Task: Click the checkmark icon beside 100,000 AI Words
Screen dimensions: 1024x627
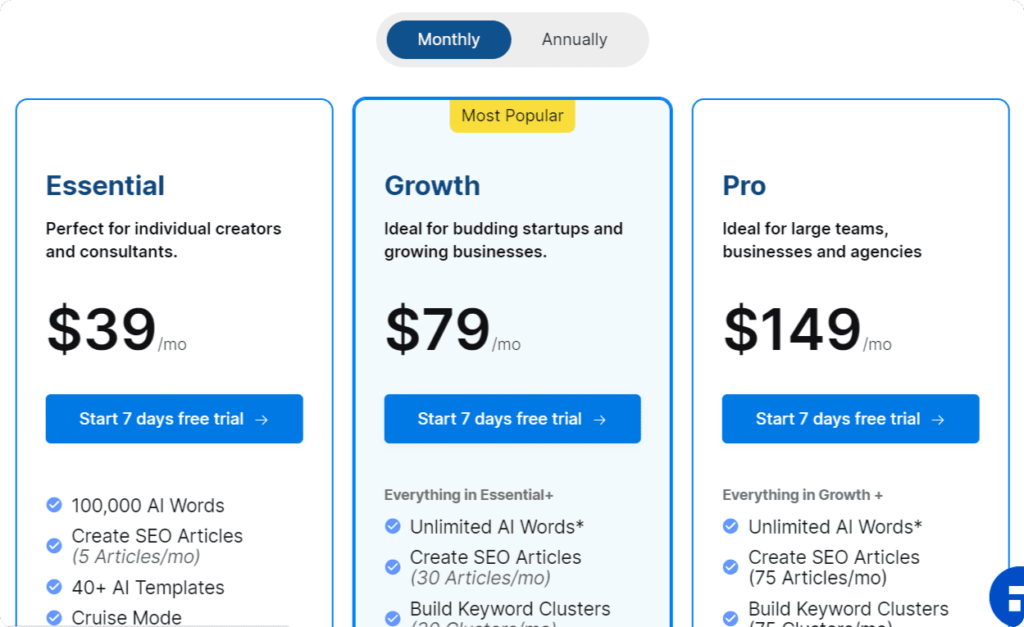Action: (x=54, y=505)
